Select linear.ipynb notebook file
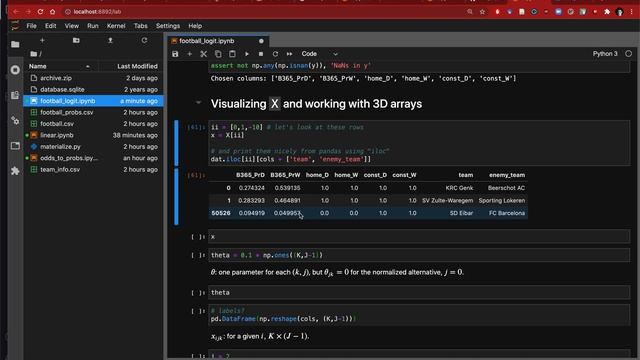640x360 pixels. (93, 135)
